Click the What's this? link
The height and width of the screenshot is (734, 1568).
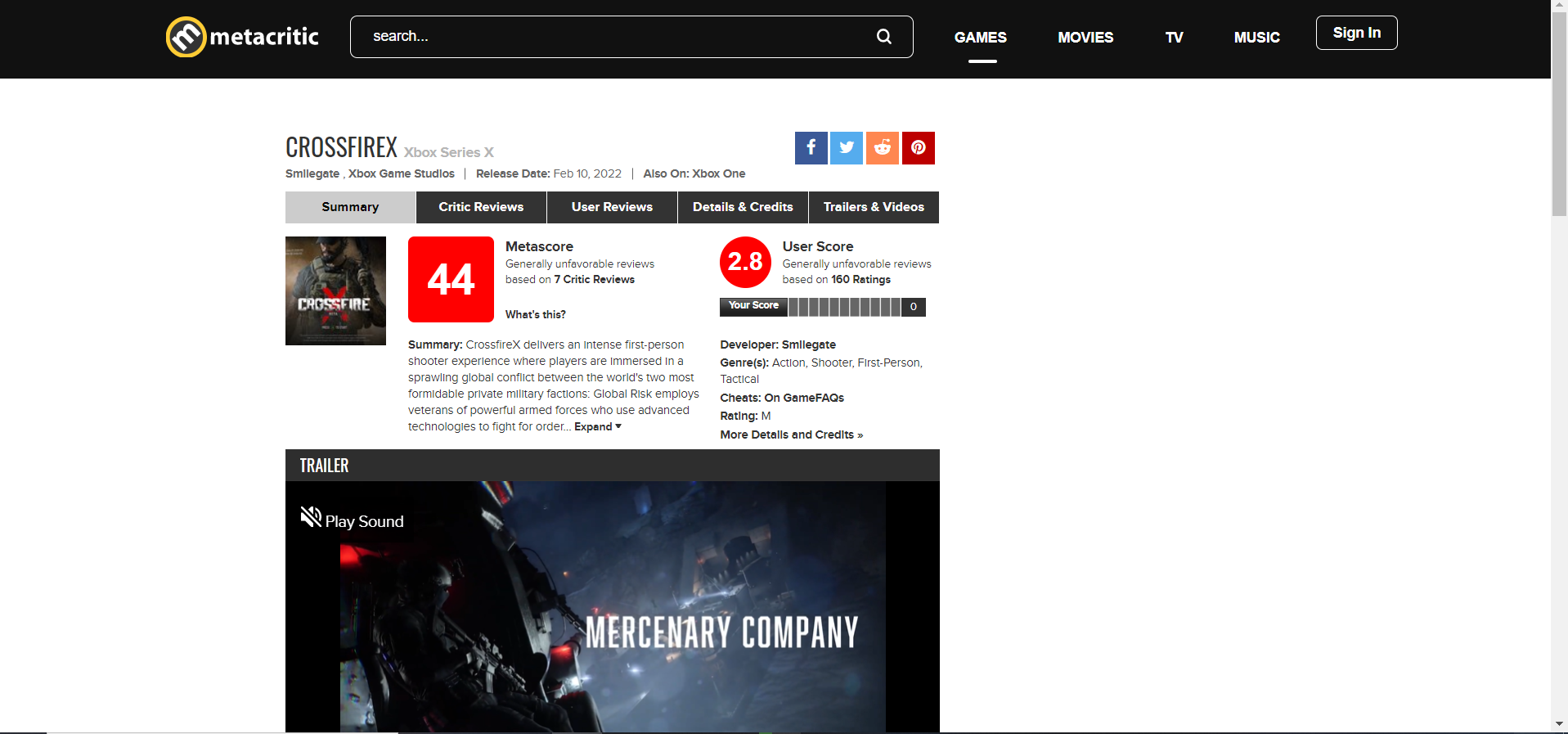point(536,315)
